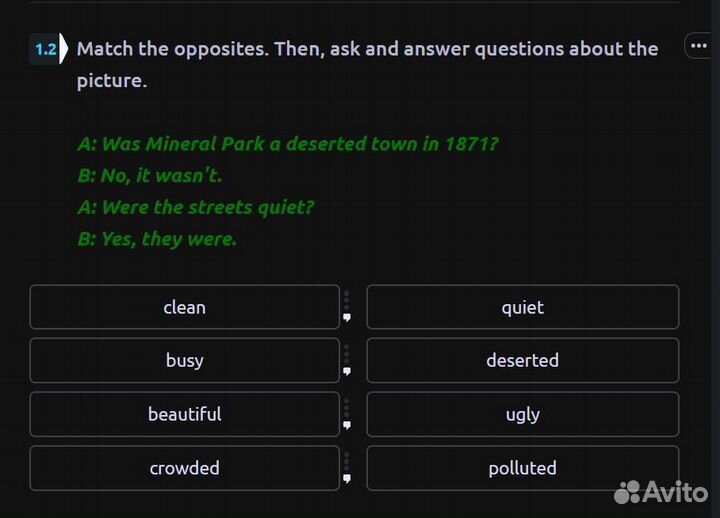Image resolution: width=720 pixels, height=518 pixels.
Task: Click the example question about Mineral Park
Action: [x=288, y=144]
